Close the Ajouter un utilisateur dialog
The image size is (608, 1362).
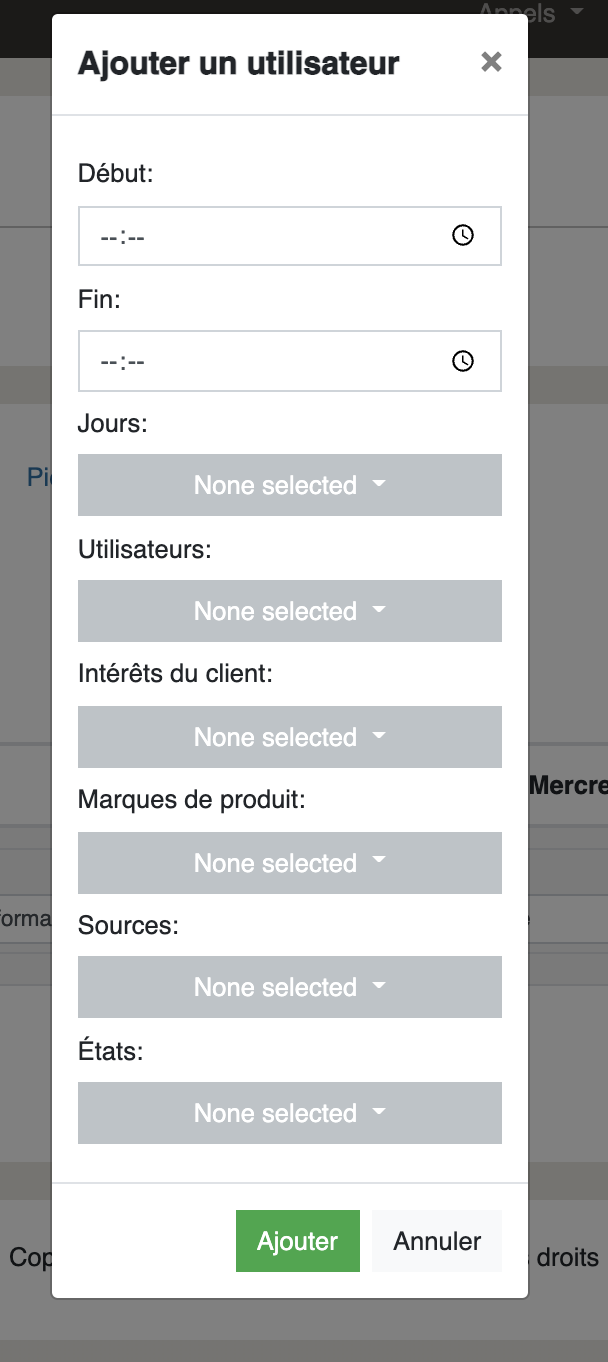point(491,62)
